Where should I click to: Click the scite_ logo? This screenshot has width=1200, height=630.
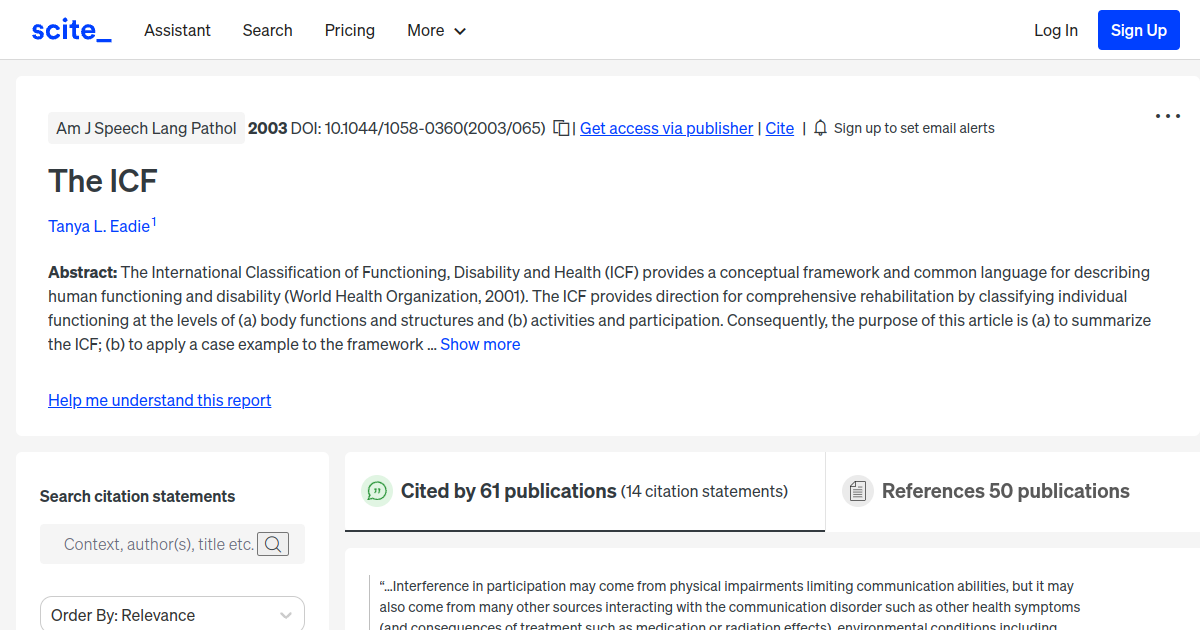click(x=71, y=30)
